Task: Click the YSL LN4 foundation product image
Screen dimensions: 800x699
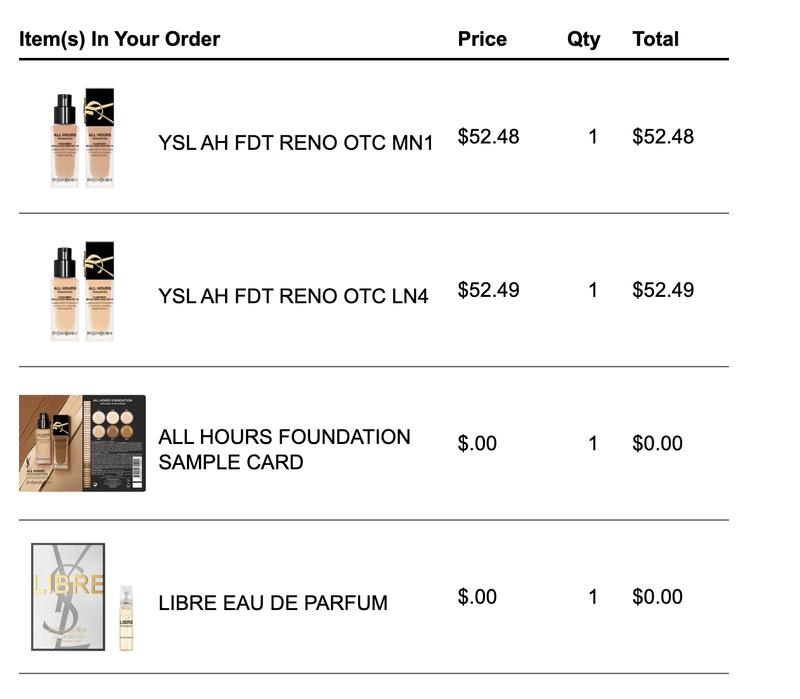Action: [x=82, y=291]
